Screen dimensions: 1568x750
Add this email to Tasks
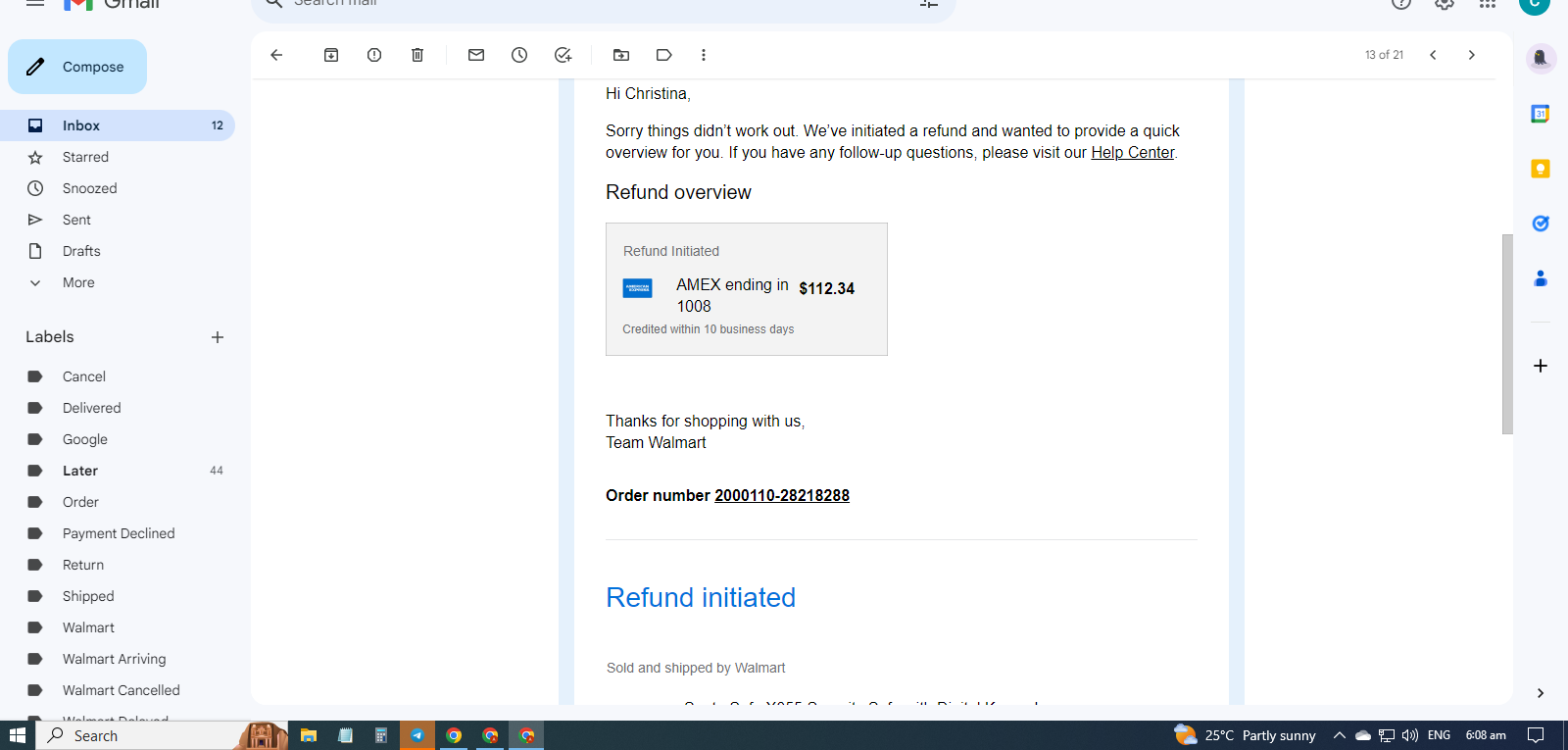point(563,55)
